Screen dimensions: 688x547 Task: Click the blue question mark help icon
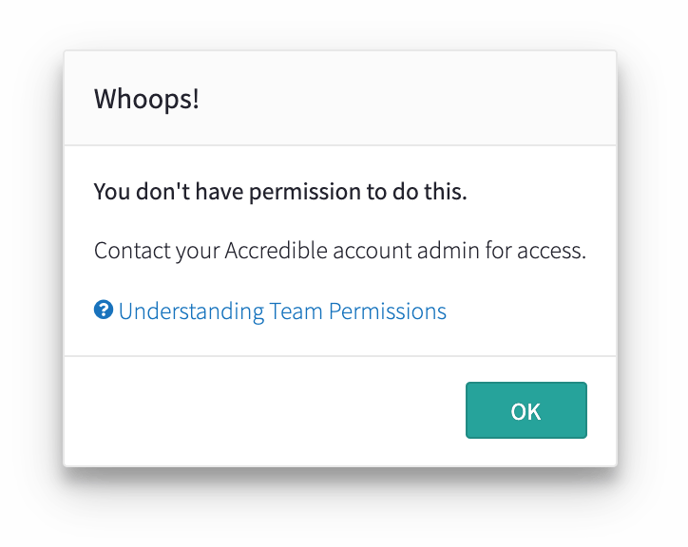point(103,311)
